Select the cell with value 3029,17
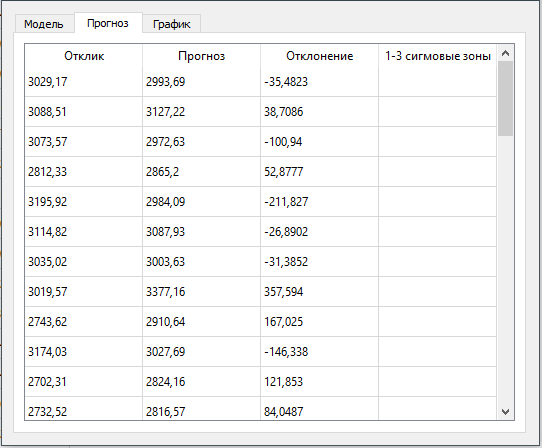This screenshot has height=448, width=542. point(84,82)
